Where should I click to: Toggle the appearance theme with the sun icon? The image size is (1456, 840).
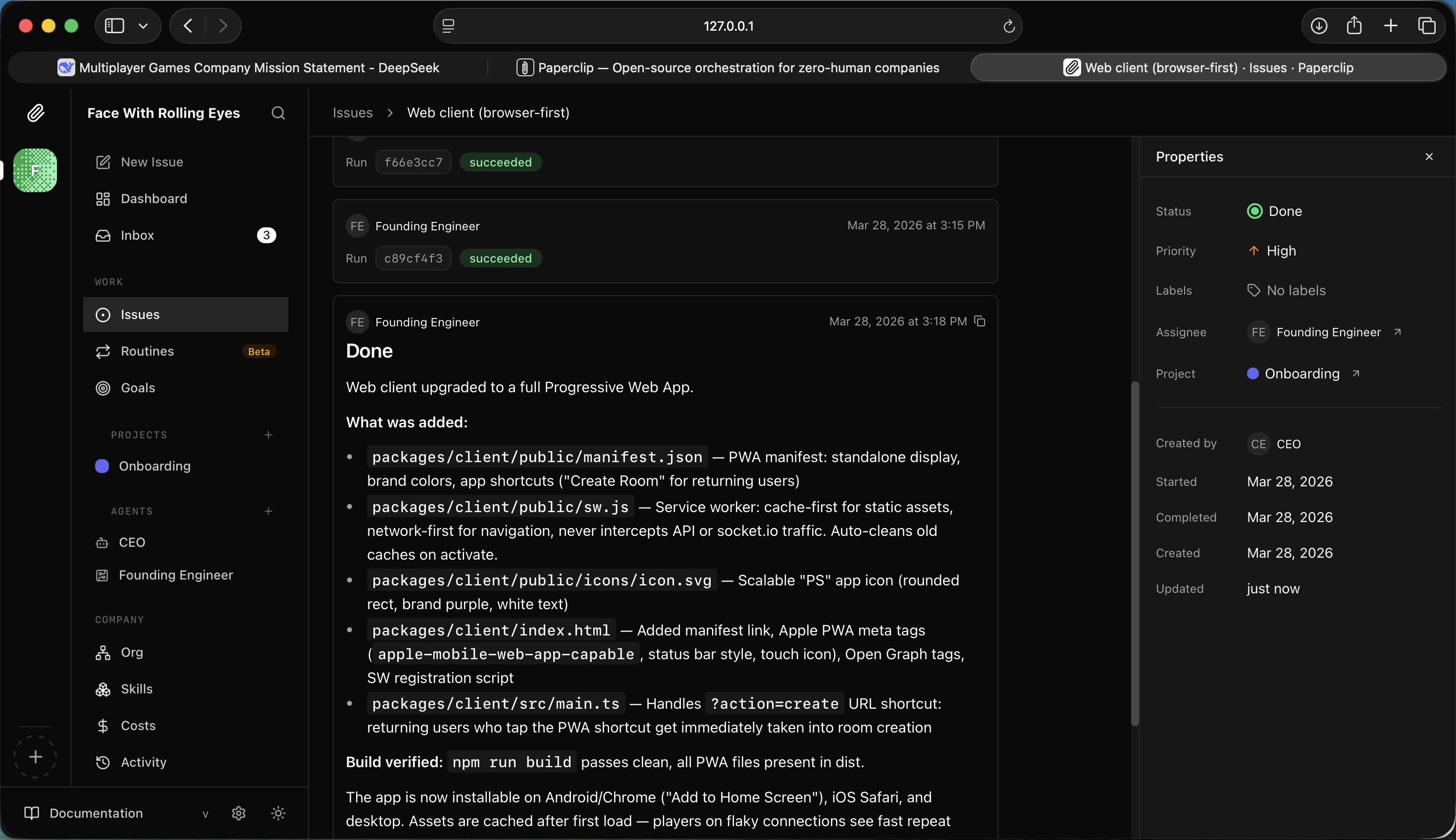click(277, 813)
